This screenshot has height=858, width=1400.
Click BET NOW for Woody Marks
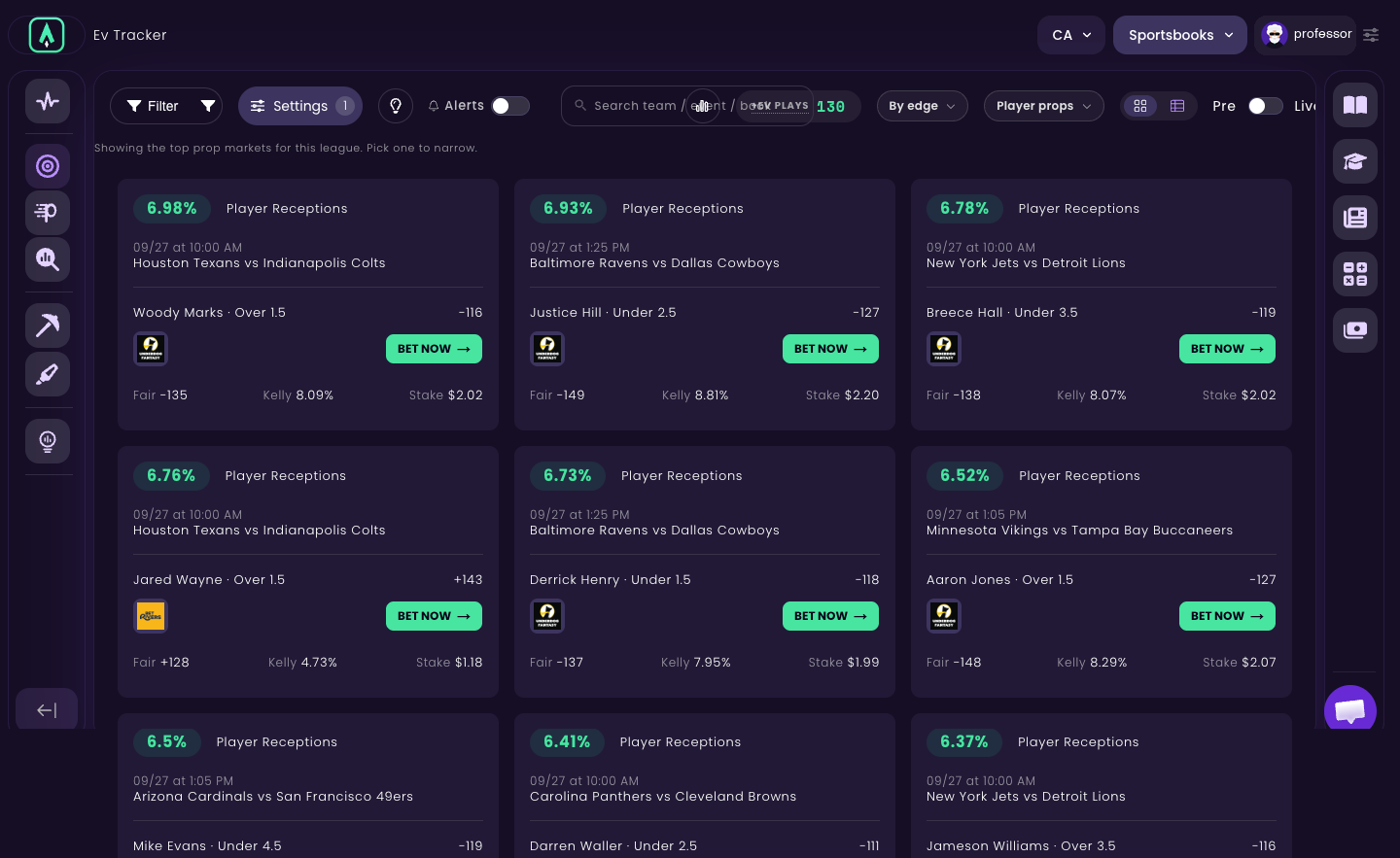434,349
